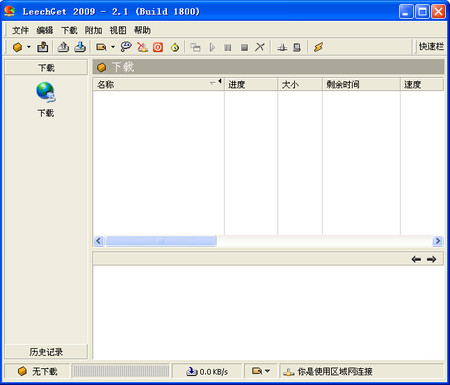Click the 快速栏 quick bar label
Screen dimensions: 450x385
click(x=431, y=47)
